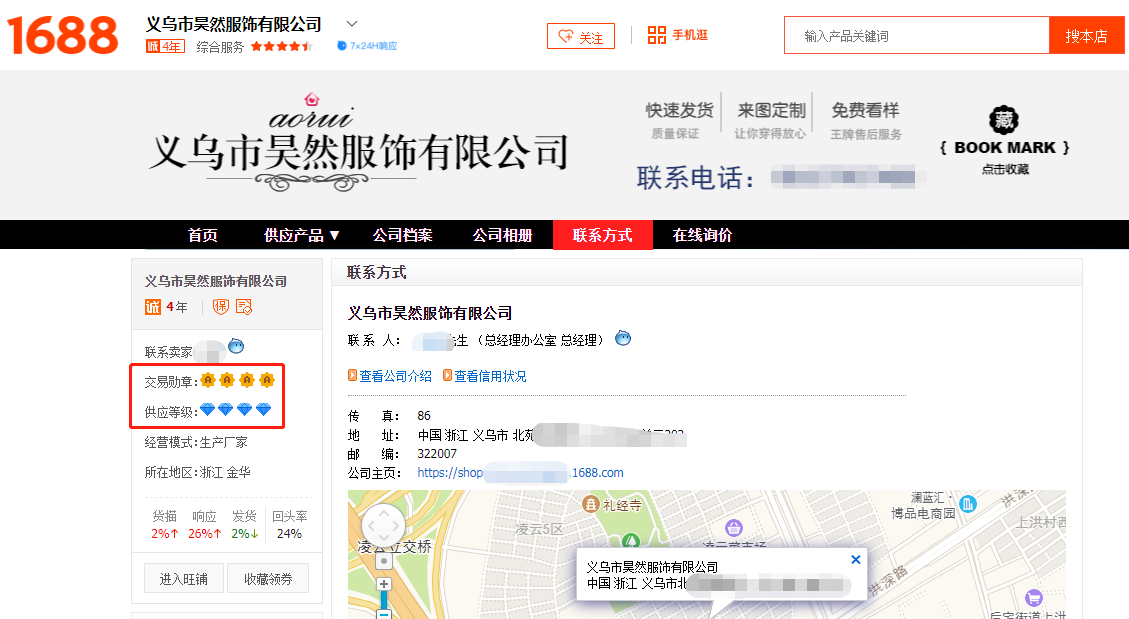Close the map info popup
The width and height of the screenshot is (1129, 619).
pos(855,559)
